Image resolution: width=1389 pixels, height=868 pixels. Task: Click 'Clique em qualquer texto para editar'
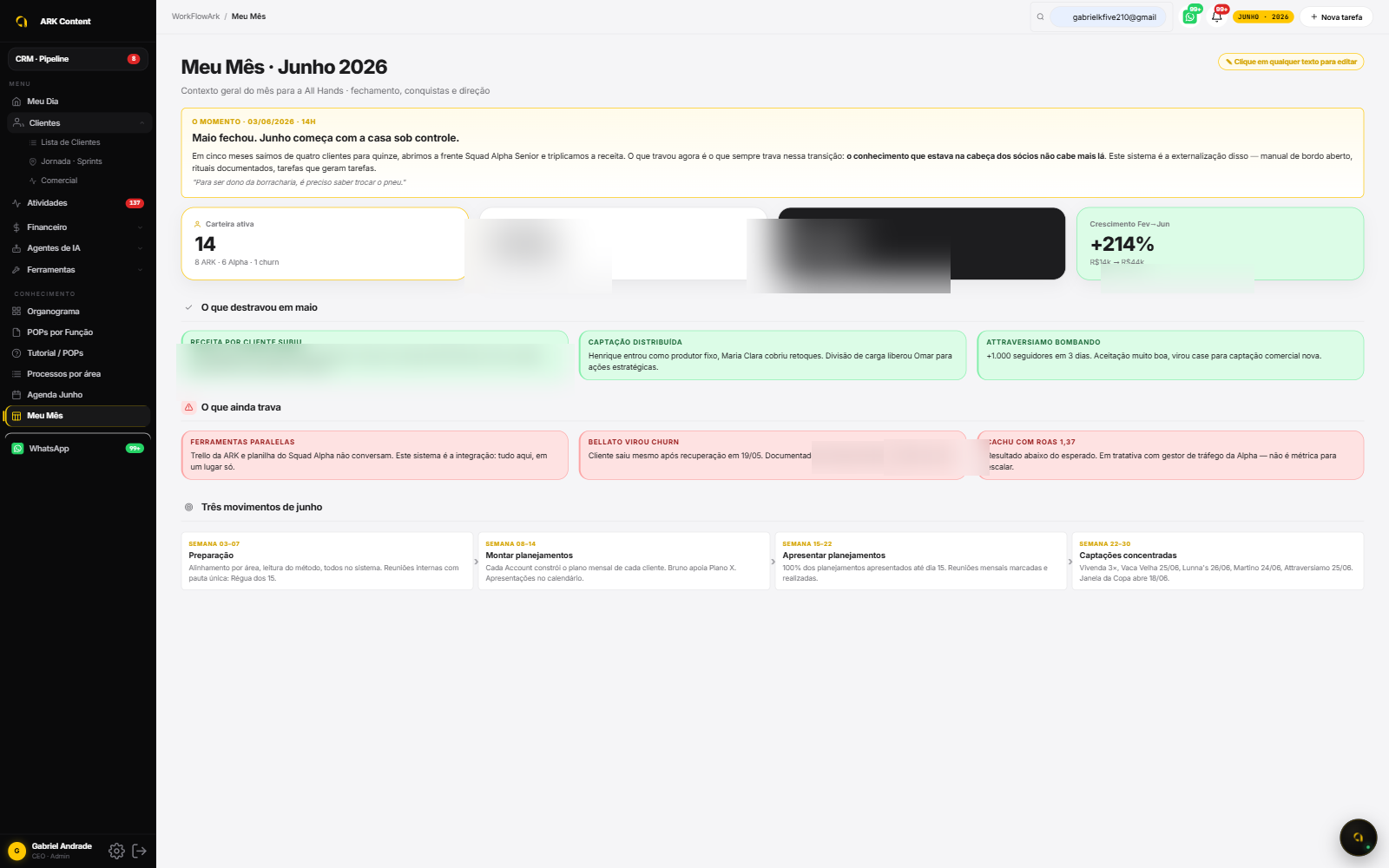[1291, 62]
